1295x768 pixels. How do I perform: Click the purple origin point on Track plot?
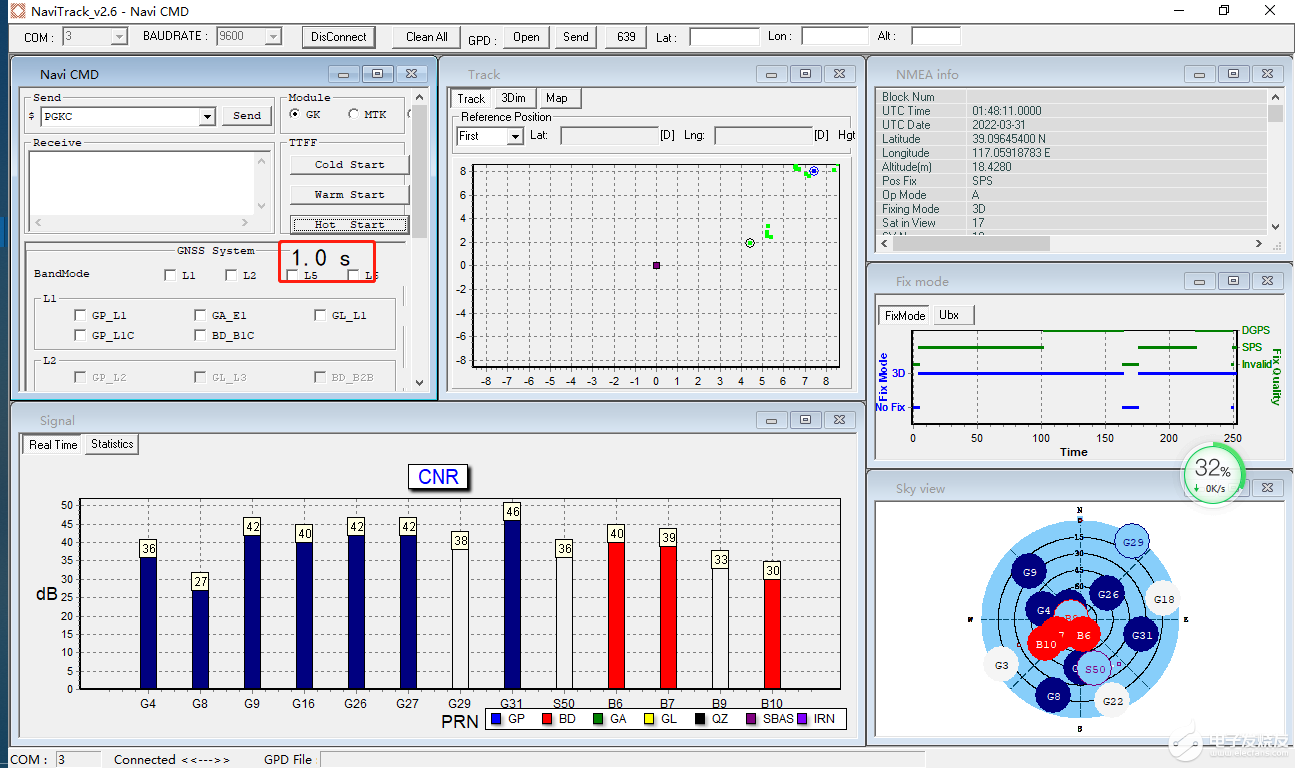point(656,265)
